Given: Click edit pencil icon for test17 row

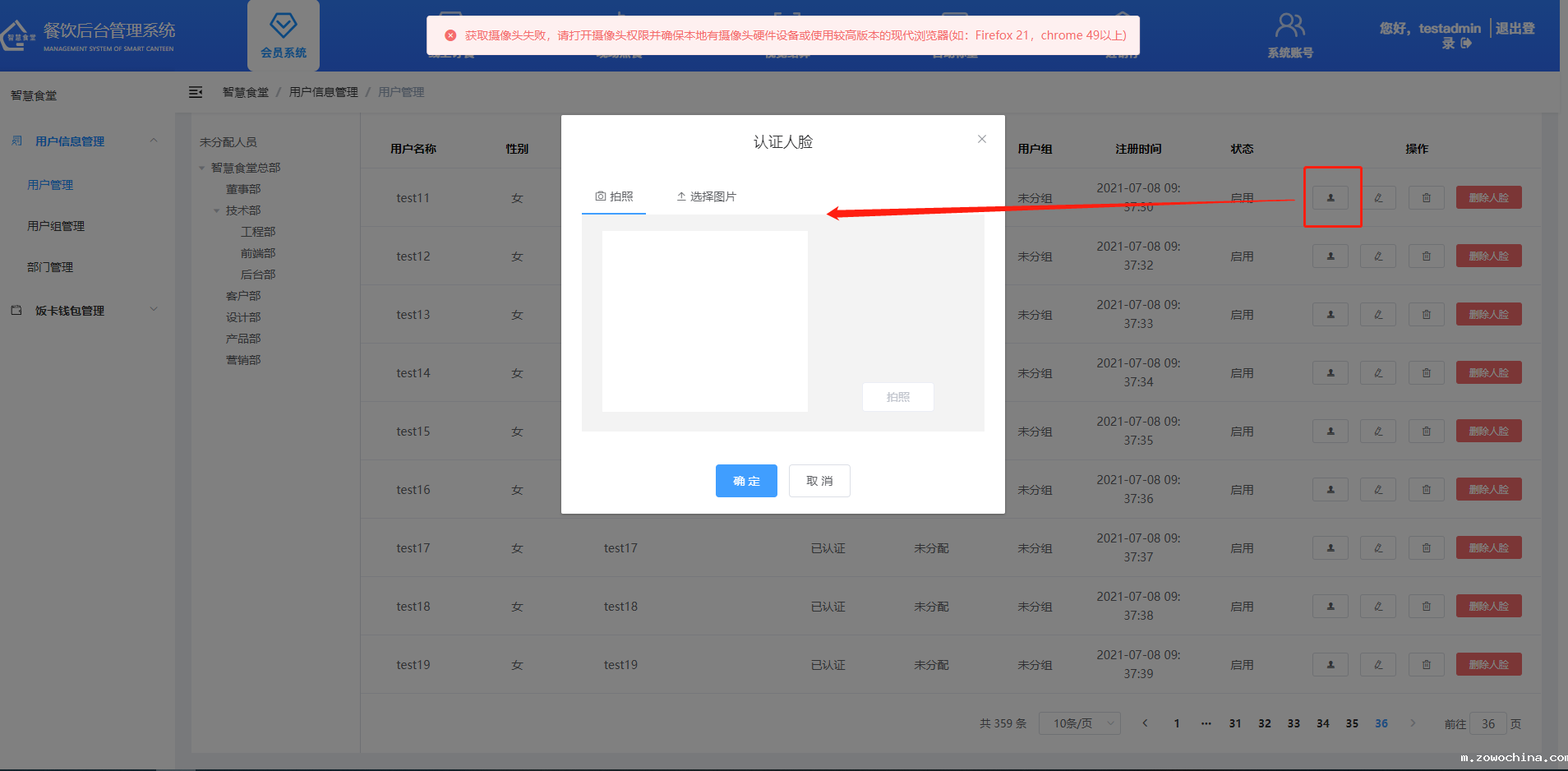Looking at the screenshot, I should point(1377,548).
